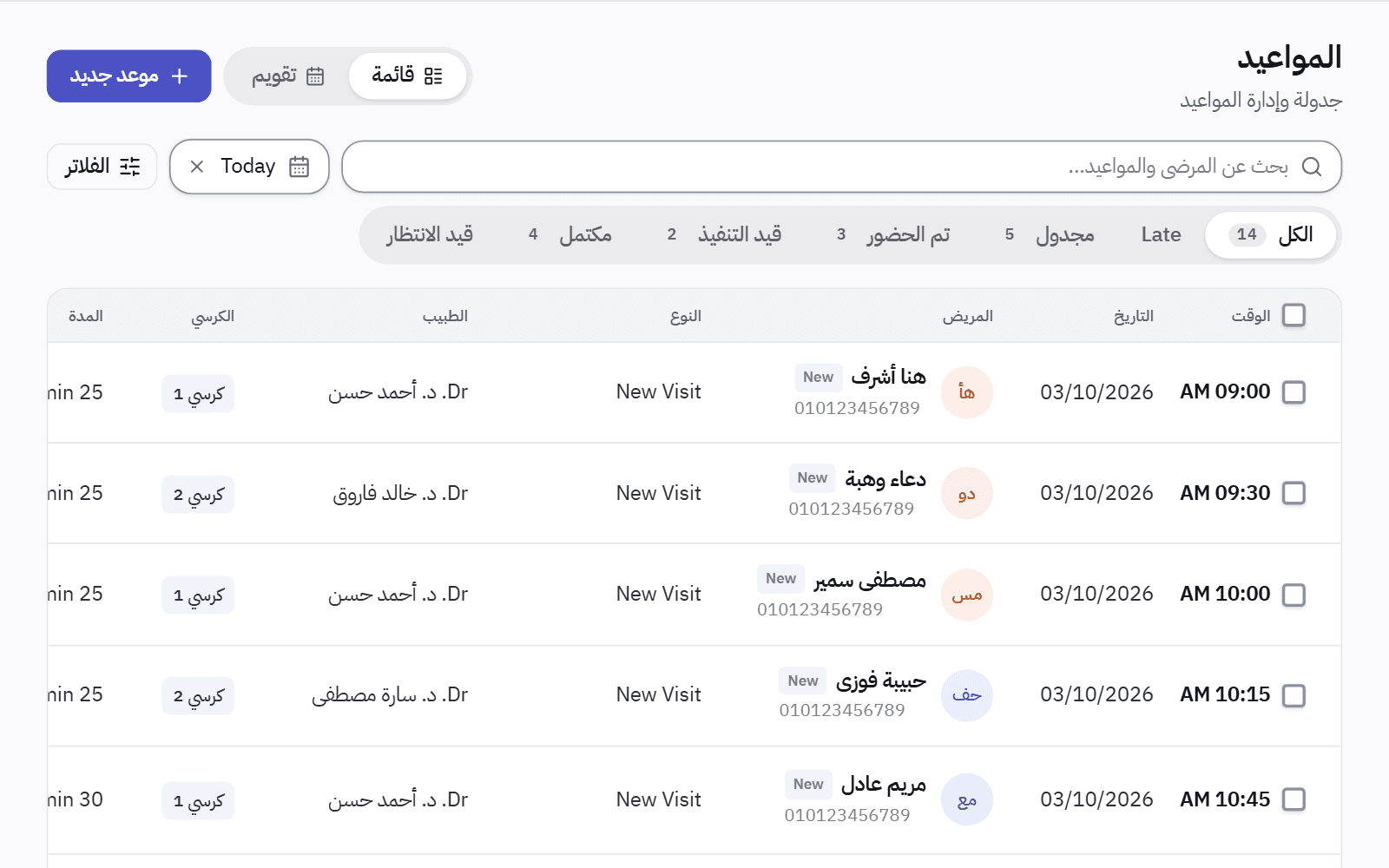
Task: Click New Visit in مصطفى سمير row
Action: click(659, 595)
